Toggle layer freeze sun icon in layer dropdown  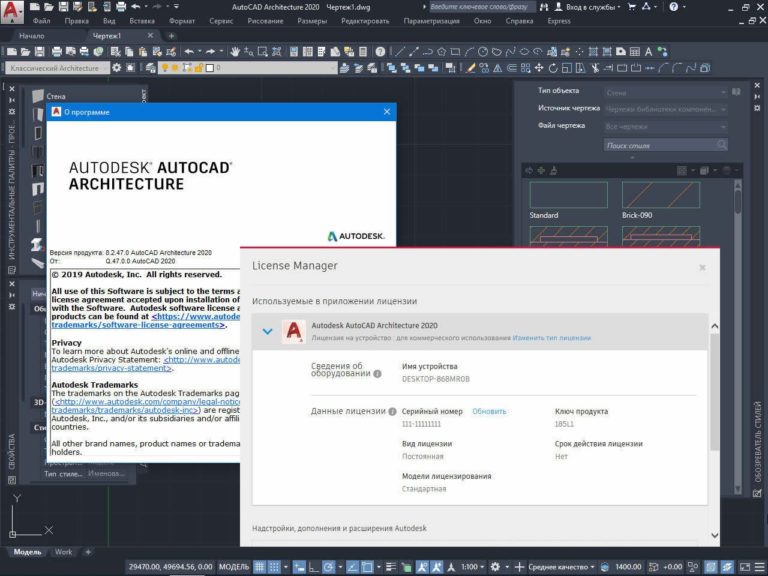(x=175, y=68)
